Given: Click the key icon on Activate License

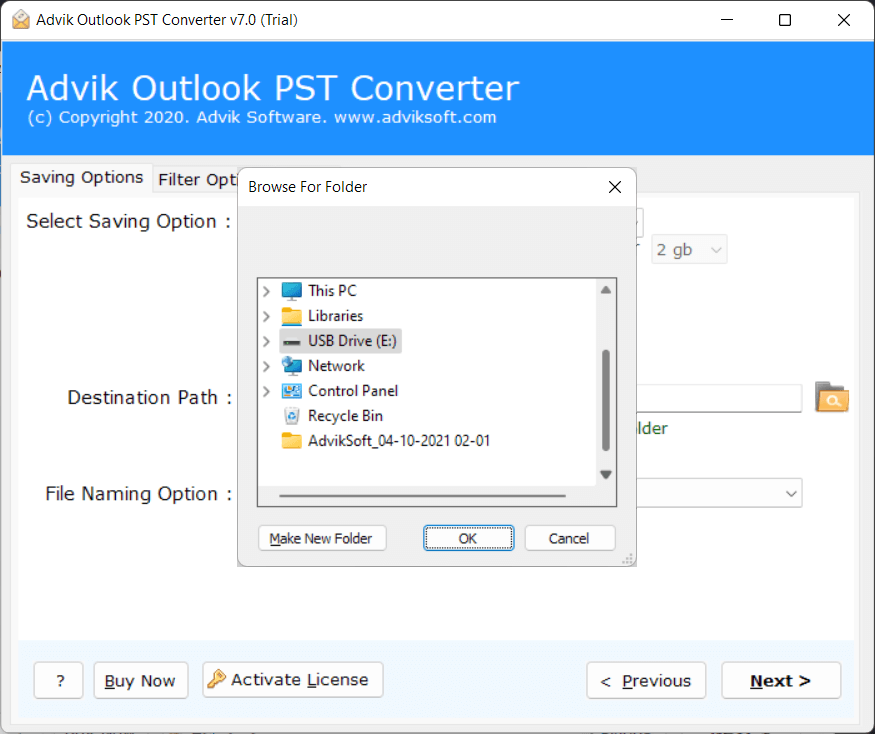Looking at the screenshot, I should click(x=217, y=679).
